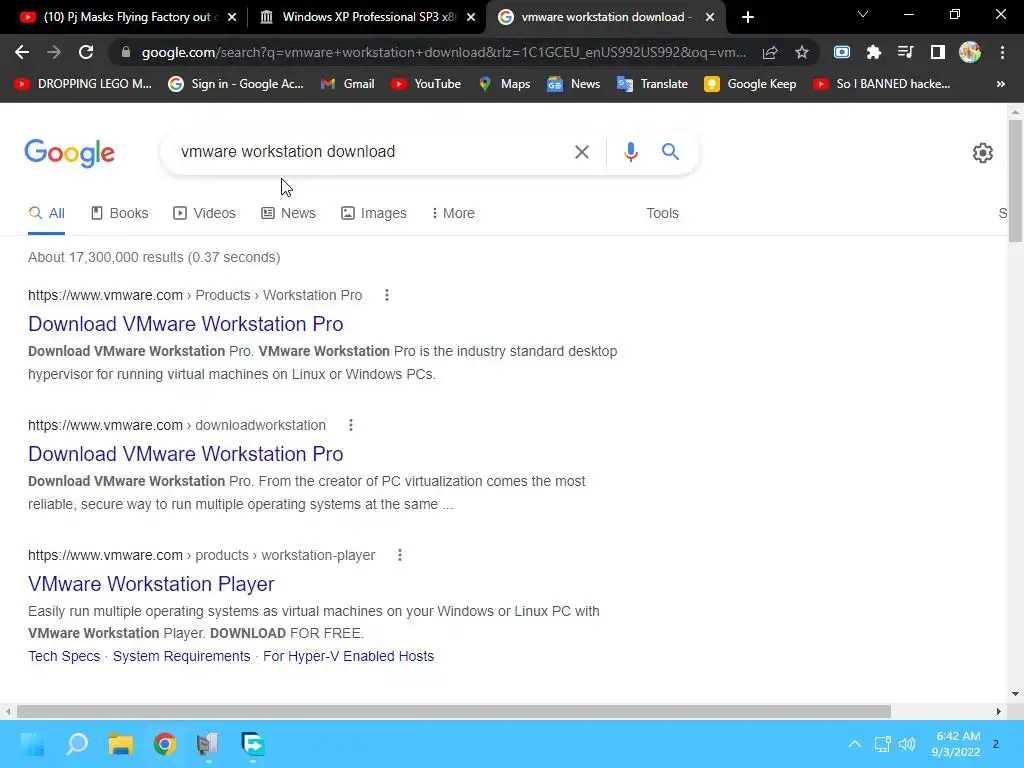This screenshot has height=768, width=1024.
Task: Click the scroll down arrow
Action: click(1015, 694)
